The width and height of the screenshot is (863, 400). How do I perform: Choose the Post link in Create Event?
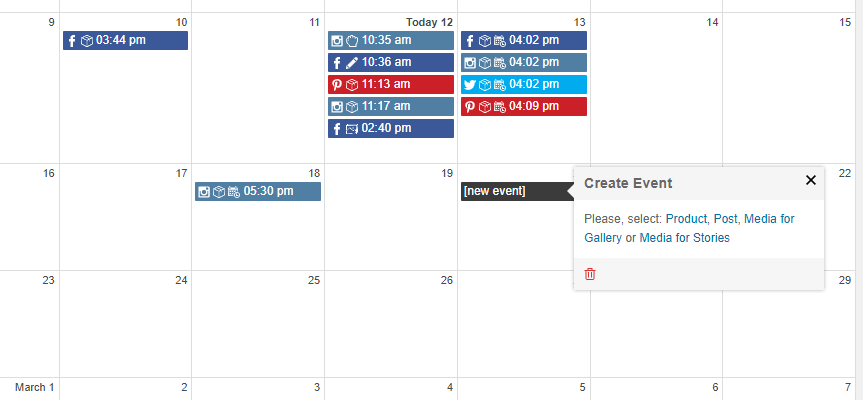click(725, 218)
